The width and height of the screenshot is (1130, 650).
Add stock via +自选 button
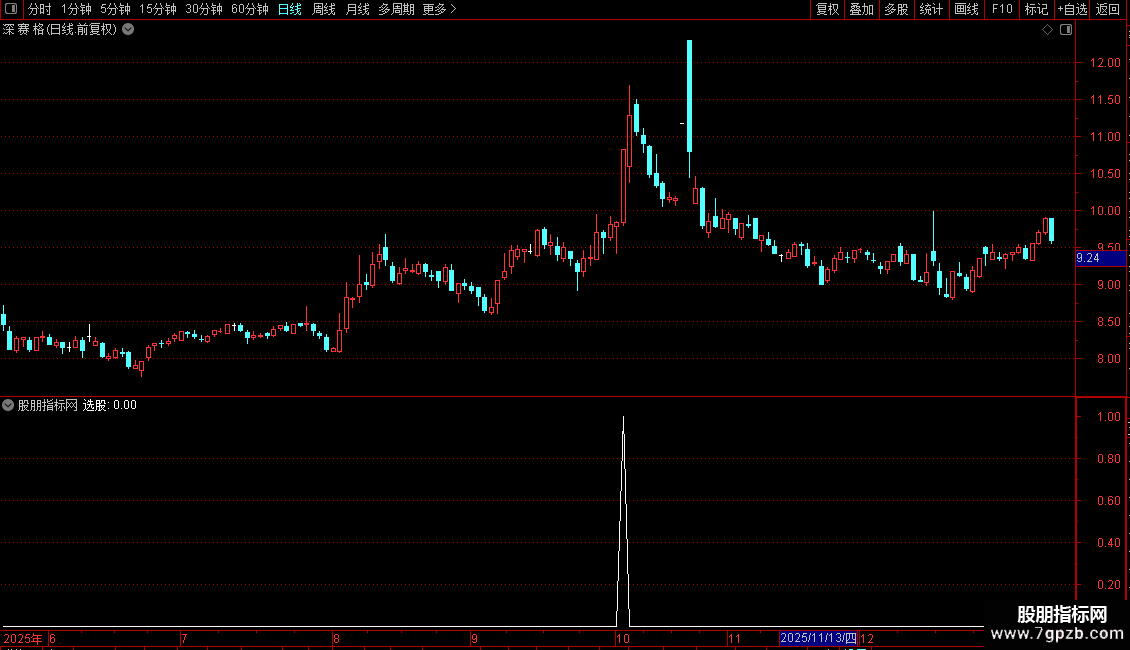[x=1072, y=9]
